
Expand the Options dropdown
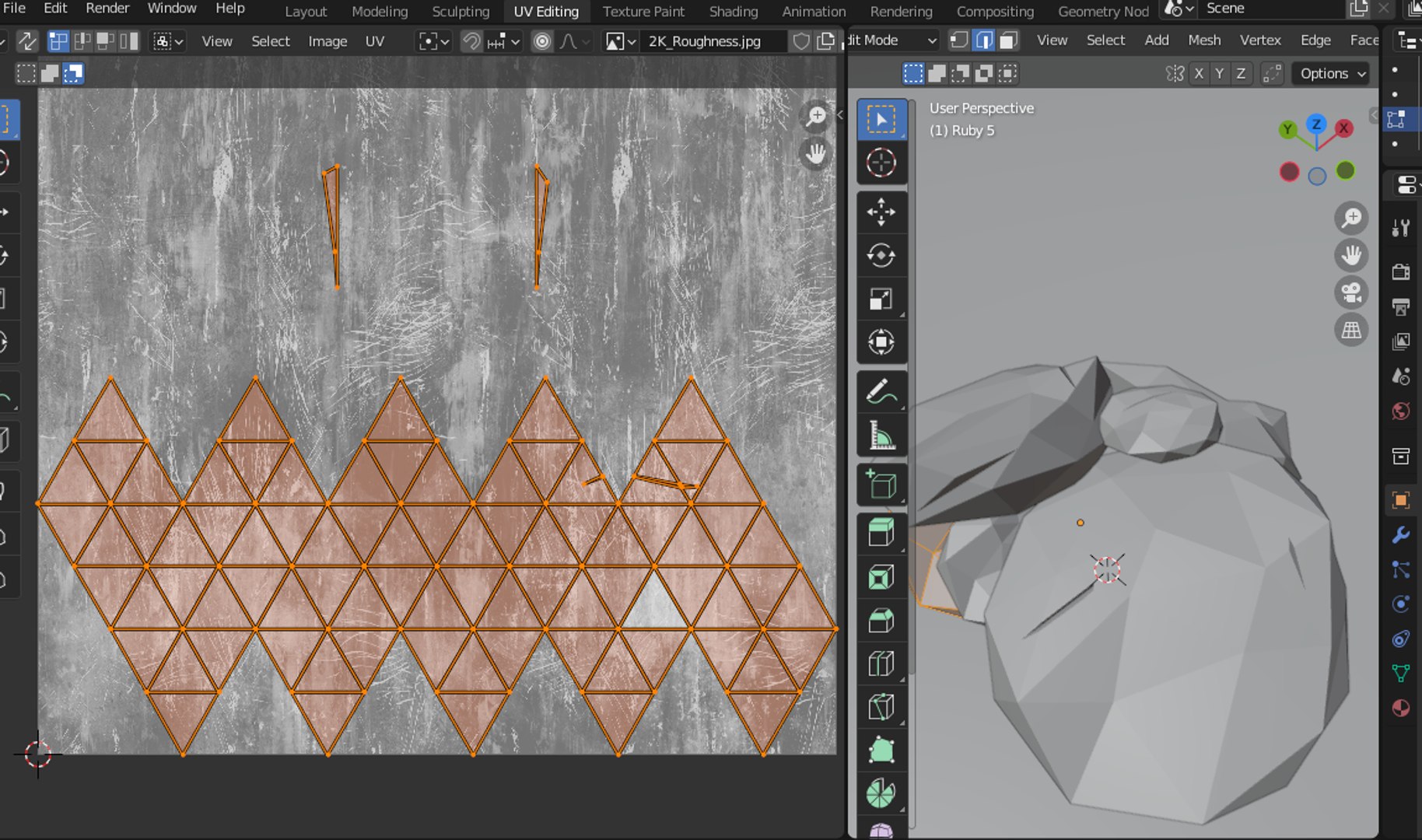(1332, 73)
